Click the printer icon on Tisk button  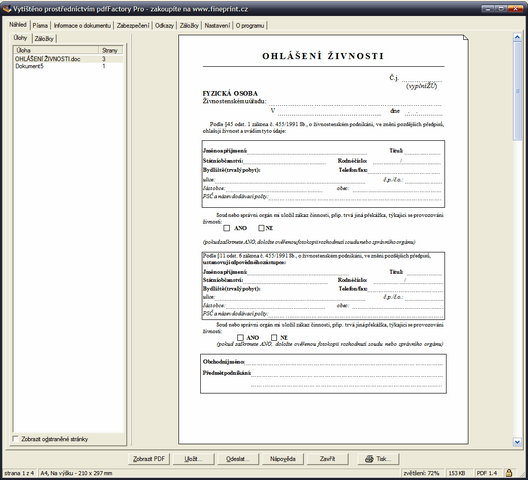pos(369,459)
